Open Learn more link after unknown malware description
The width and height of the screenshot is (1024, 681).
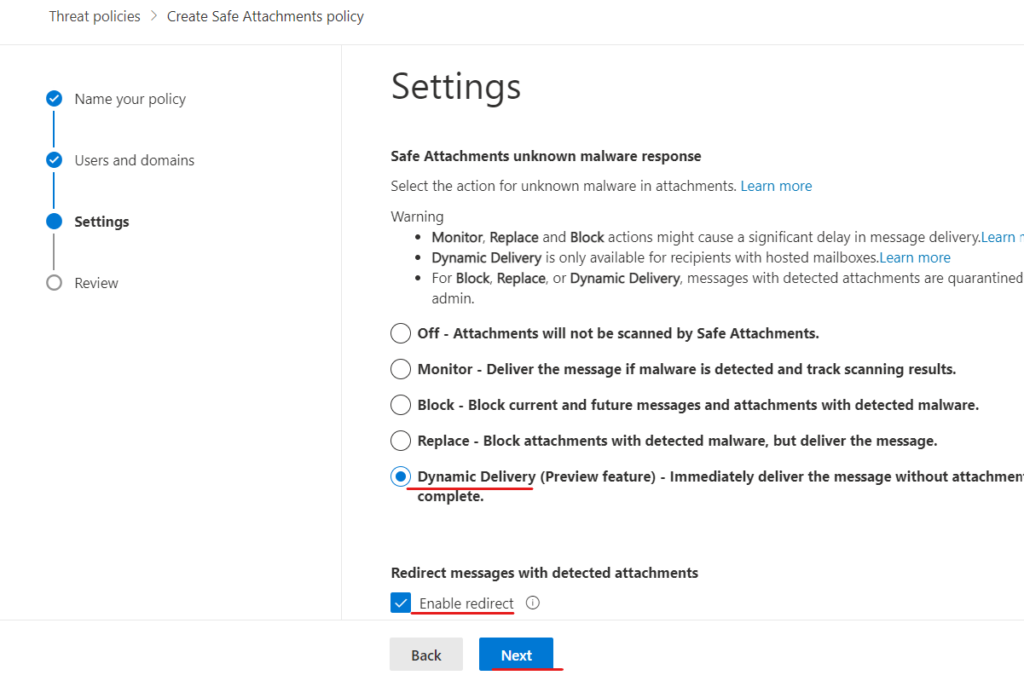pyautogui.click(x=776, y=186)
